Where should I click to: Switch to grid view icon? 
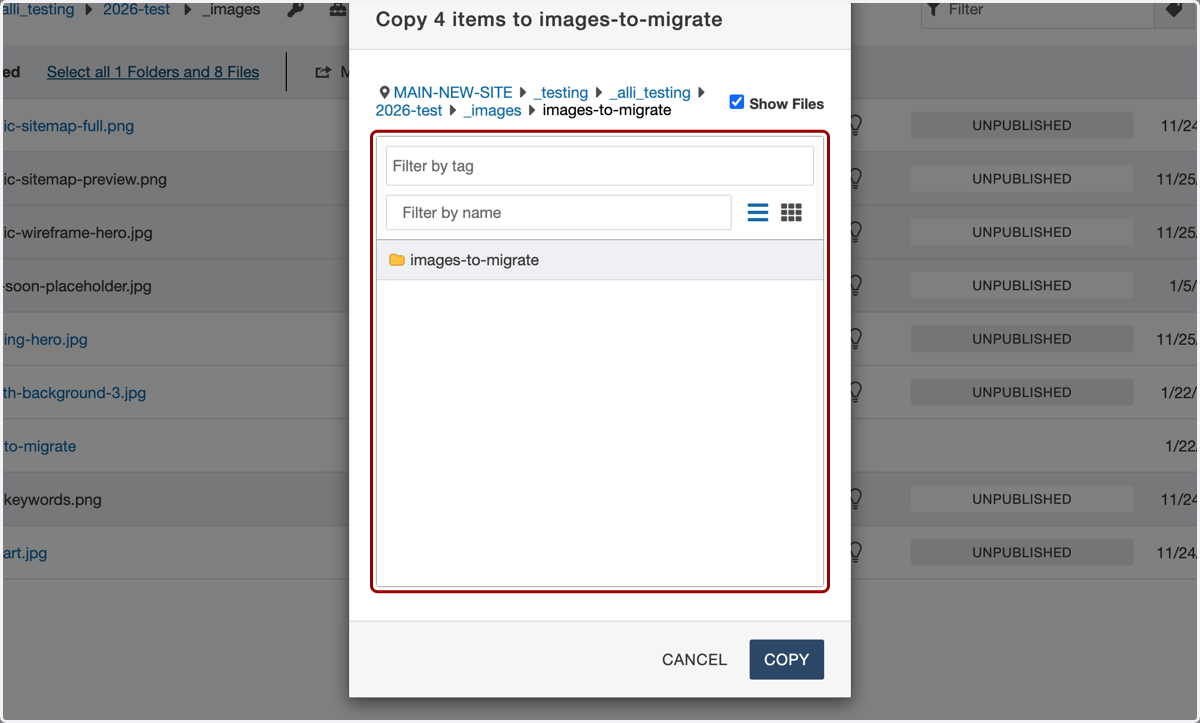791,212
